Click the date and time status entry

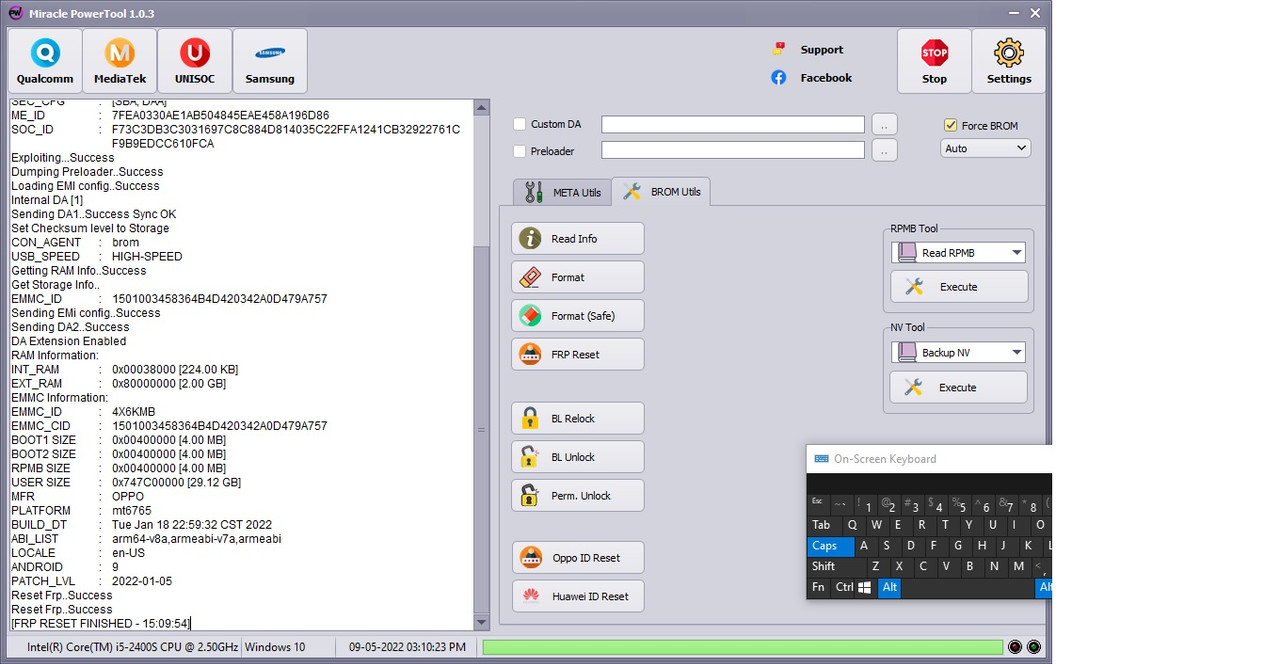pos(407,647)
